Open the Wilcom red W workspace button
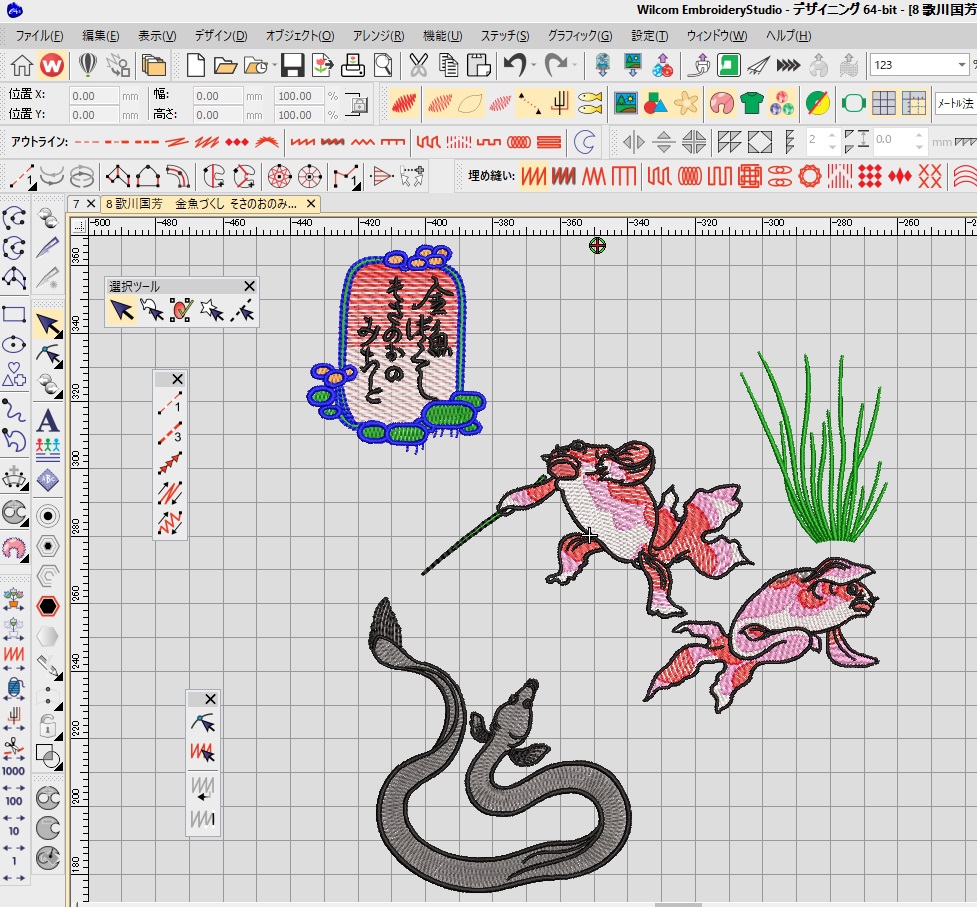Viewport: 977px width, 907px height. (52, 65)
